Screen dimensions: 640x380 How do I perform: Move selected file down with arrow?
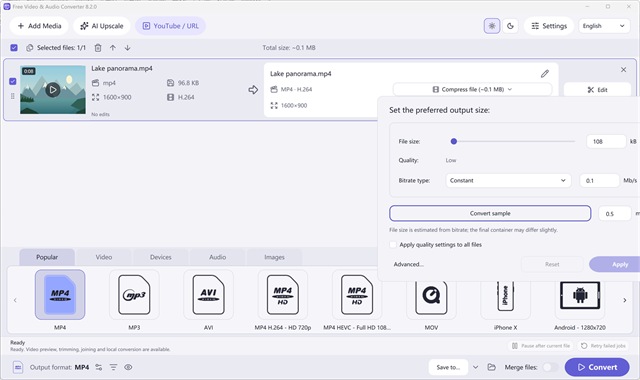point(127,48)
